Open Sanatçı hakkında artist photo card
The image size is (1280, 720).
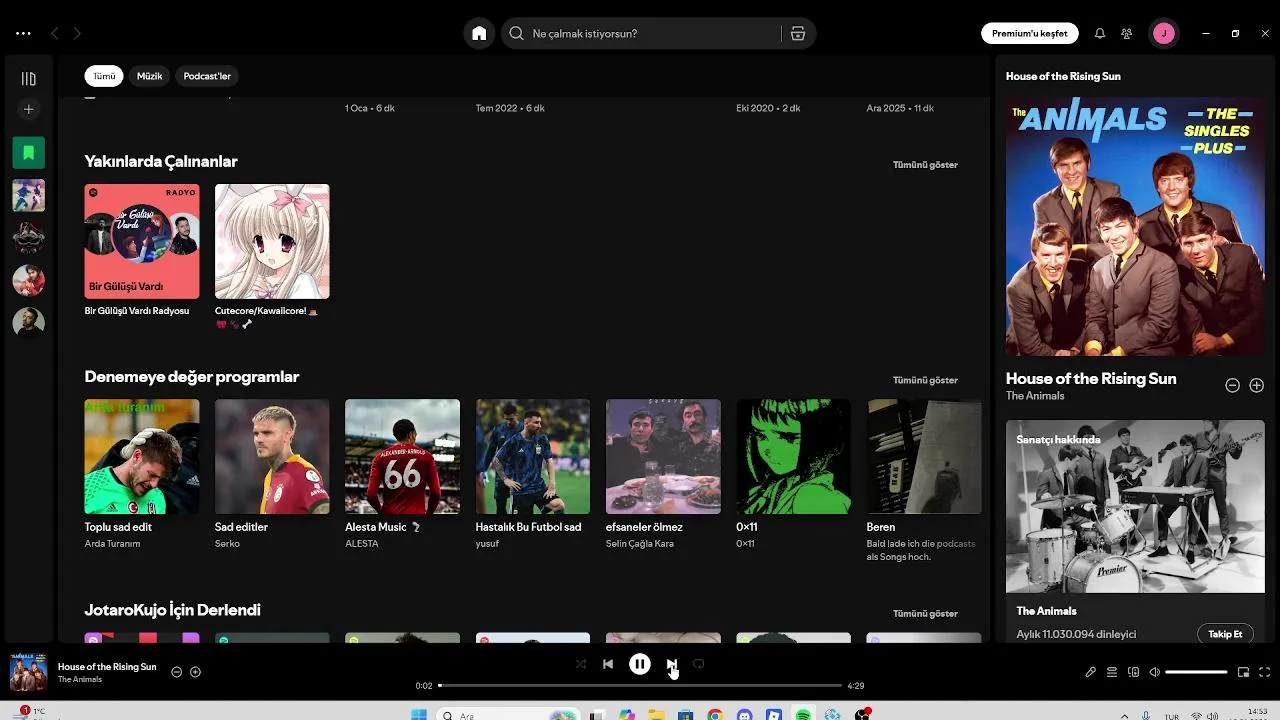pos(1135,506)
